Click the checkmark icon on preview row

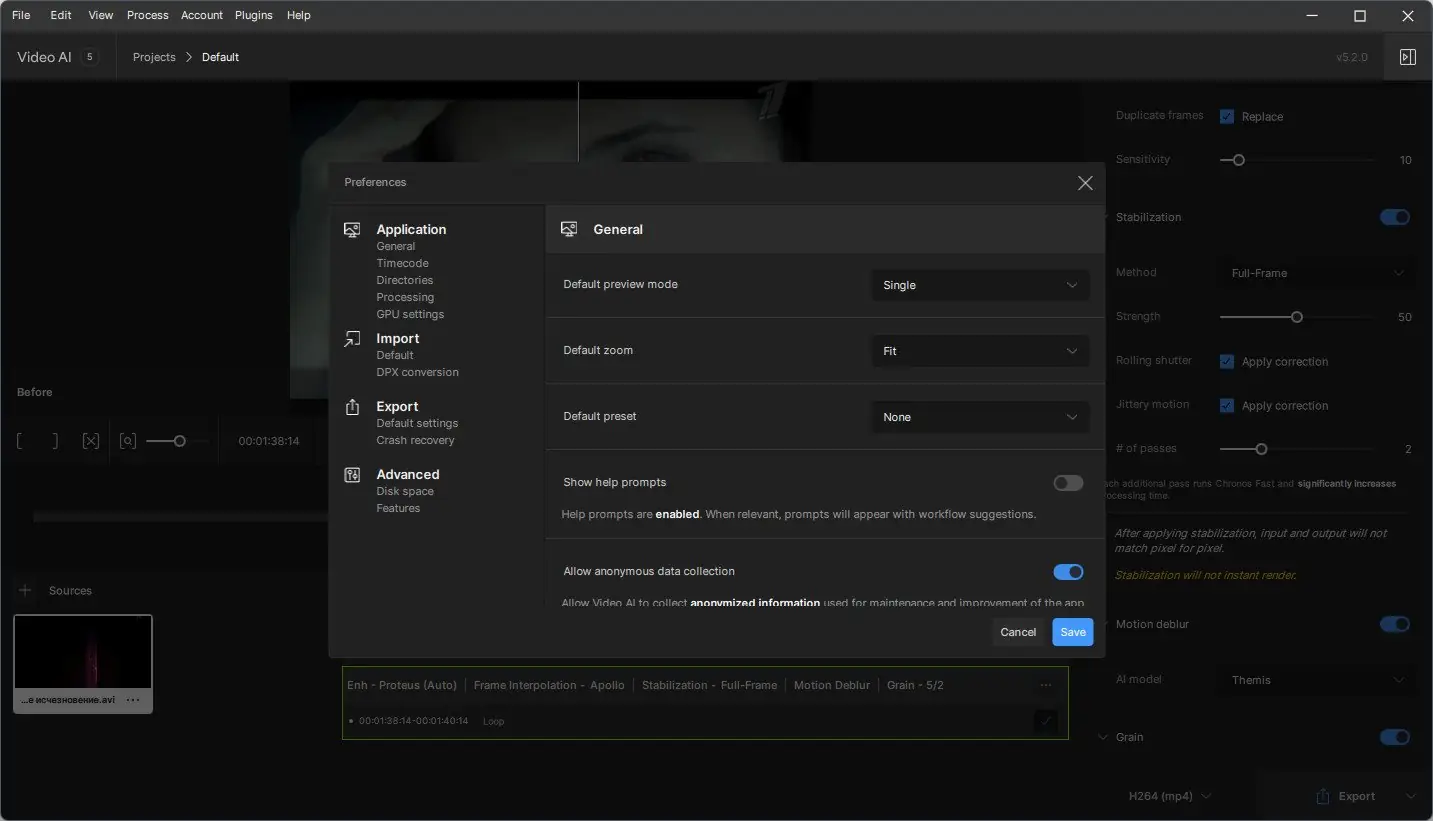(1046, 720)
